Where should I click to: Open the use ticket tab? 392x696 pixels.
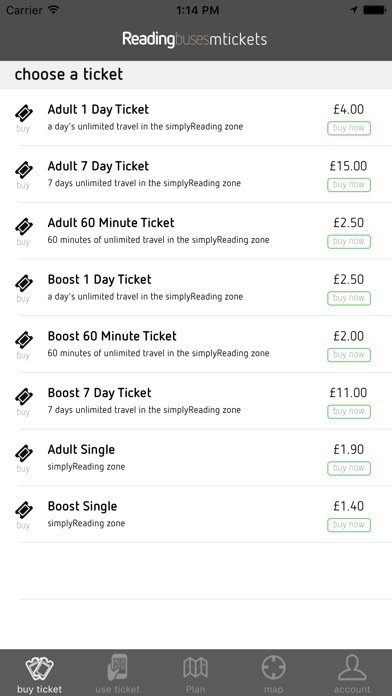pos(117,674)
